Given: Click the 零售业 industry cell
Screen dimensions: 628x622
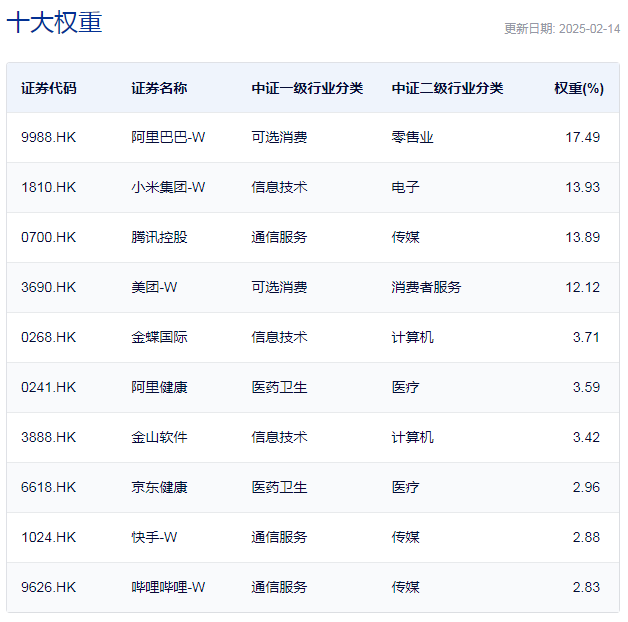Looking at the screenshot, I should click(x=413, y=137).
